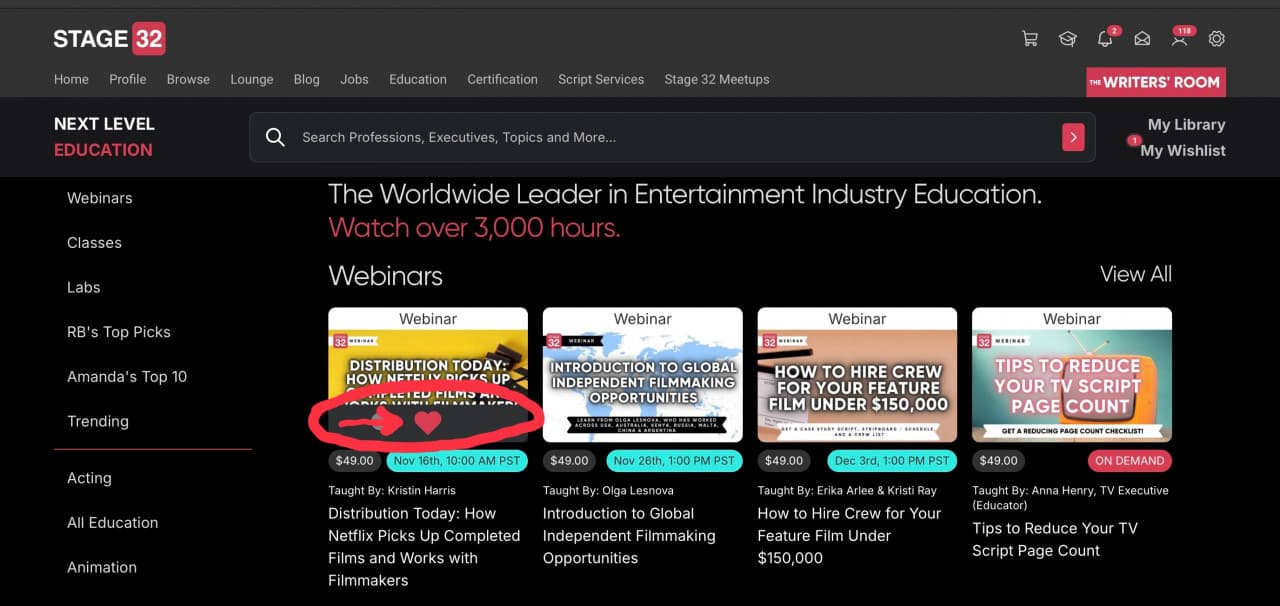This screenshot has width=1280, height=606.
Task: Select Amanda's Top 10 in the sidebar
Action: point(127,377)
